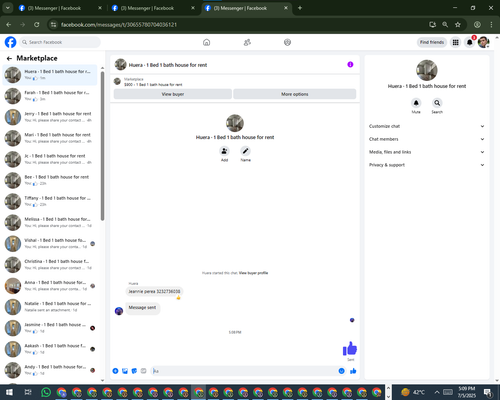Image resolution: width=500 pixels, height=400 pixels.
Task: Switch to the first Messenger browser tab
Action: point(60,8)
